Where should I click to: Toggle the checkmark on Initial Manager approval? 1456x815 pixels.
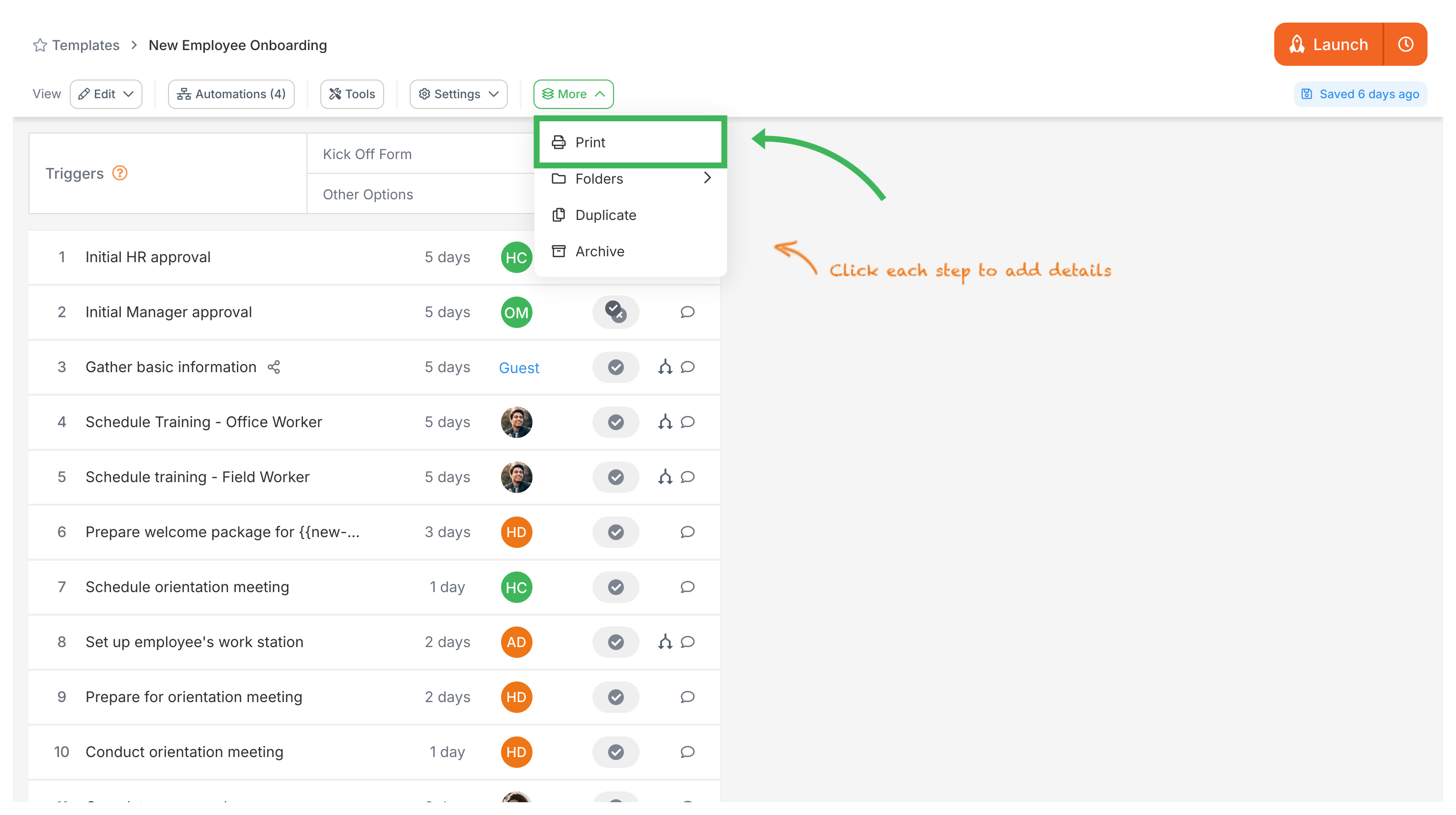(616, 312)
